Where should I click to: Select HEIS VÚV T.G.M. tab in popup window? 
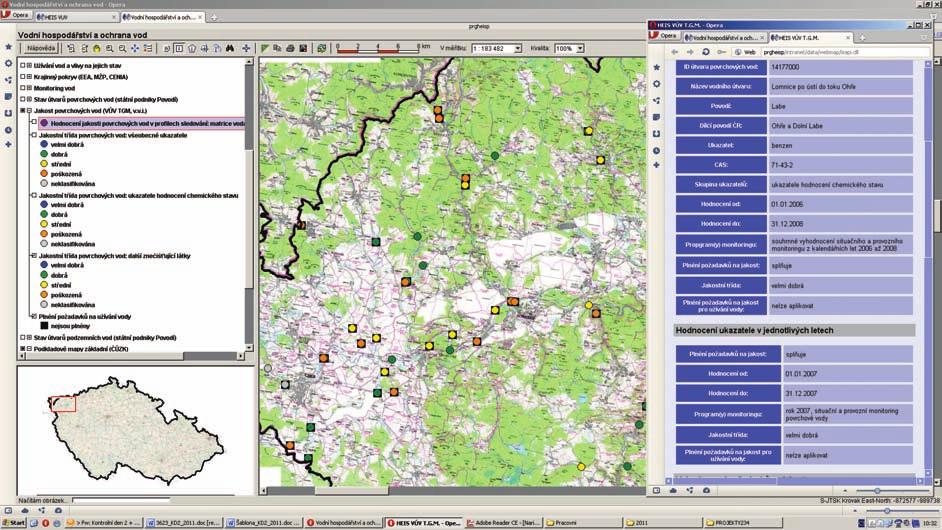pyautogui.click(x=810, y=37)
